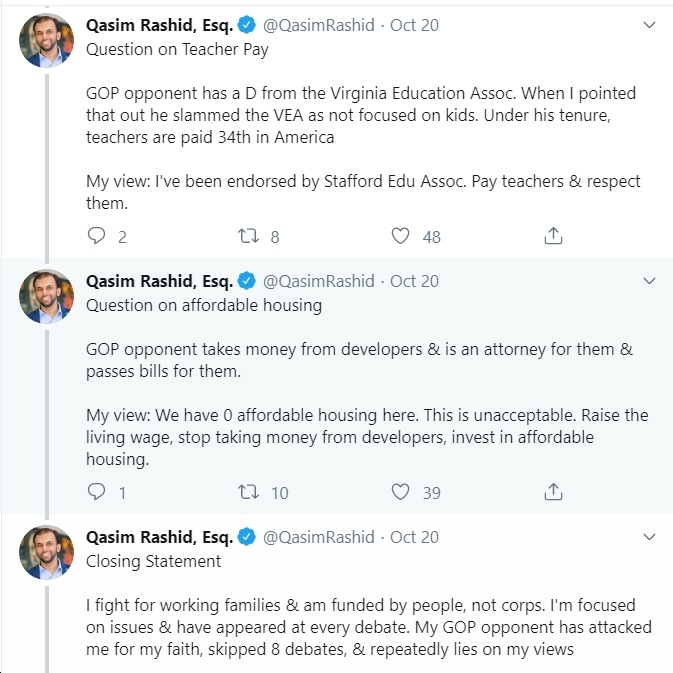Like the Teacher Pay tweet

(400, 236)
